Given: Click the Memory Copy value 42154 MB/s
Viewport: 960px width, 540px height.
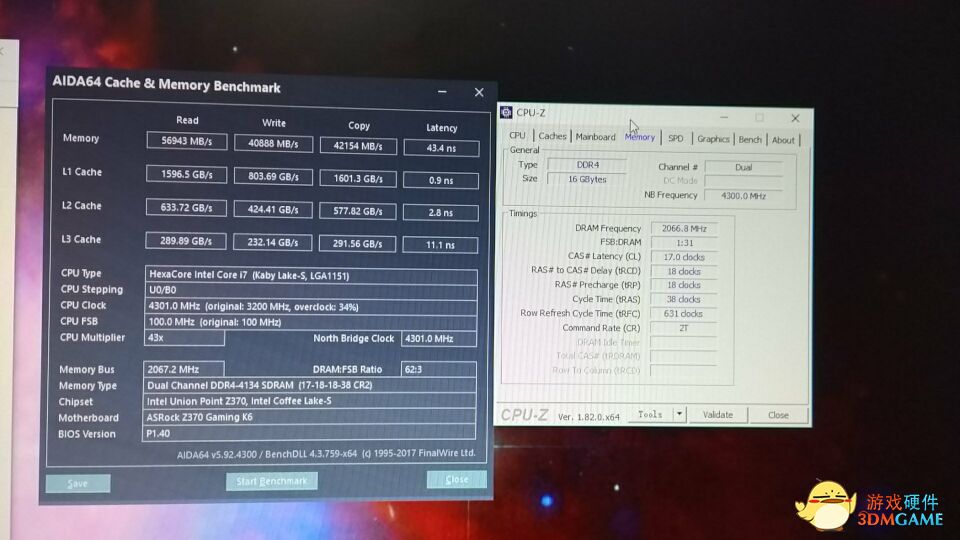Looking at the screenshot, I should click(x=358, y=146).
